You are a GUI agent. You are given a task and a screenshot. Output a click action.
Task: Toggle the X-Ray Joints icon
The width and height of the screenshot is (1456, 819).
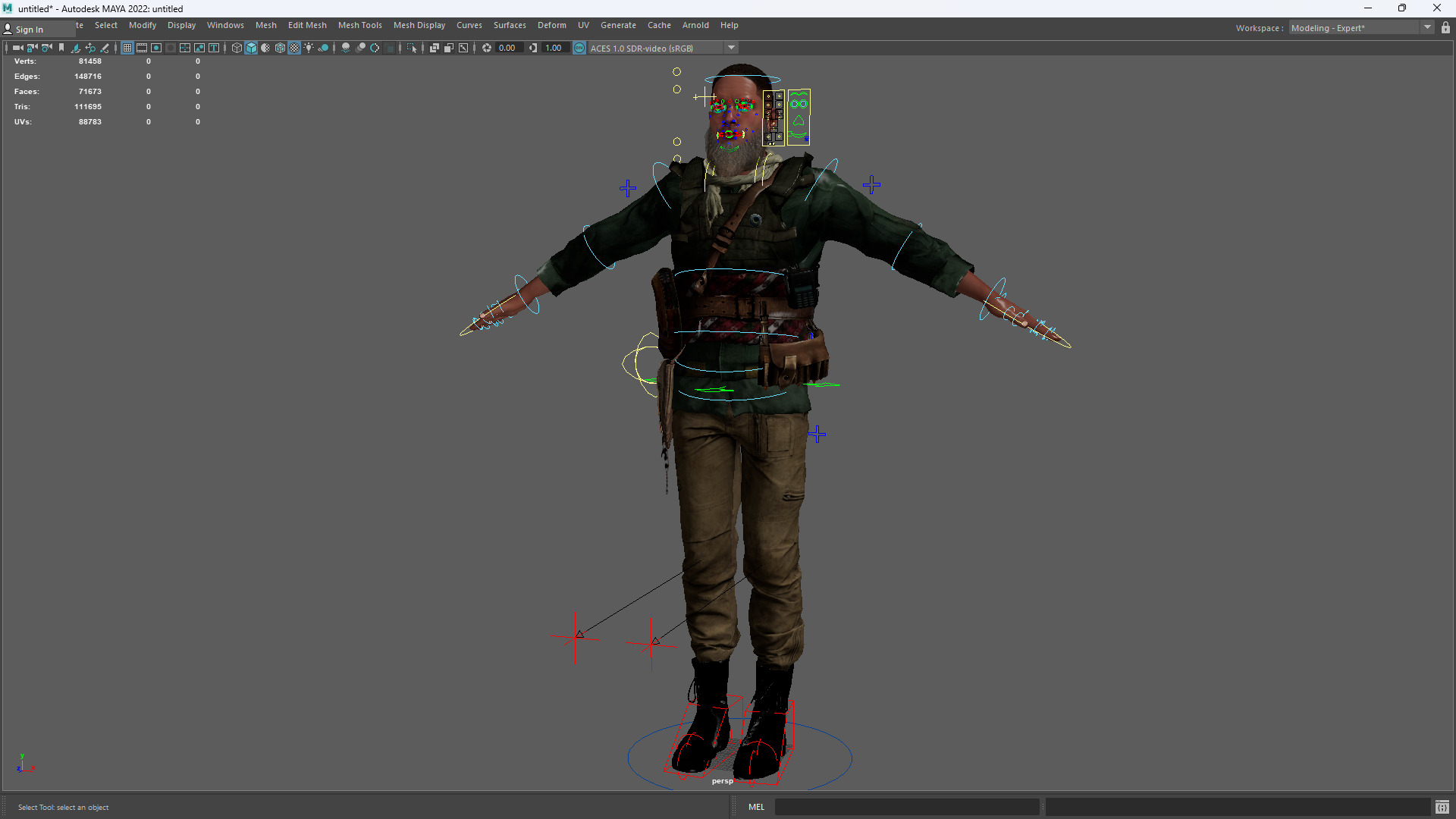pos(463,48)
